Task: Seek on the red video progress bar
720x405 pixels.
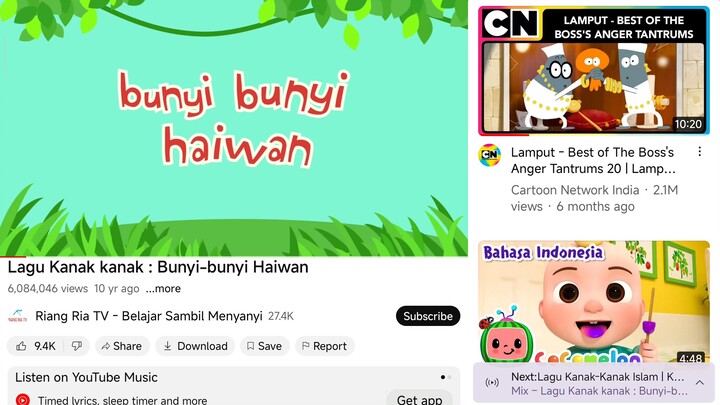Action: (x=234, y=256)
